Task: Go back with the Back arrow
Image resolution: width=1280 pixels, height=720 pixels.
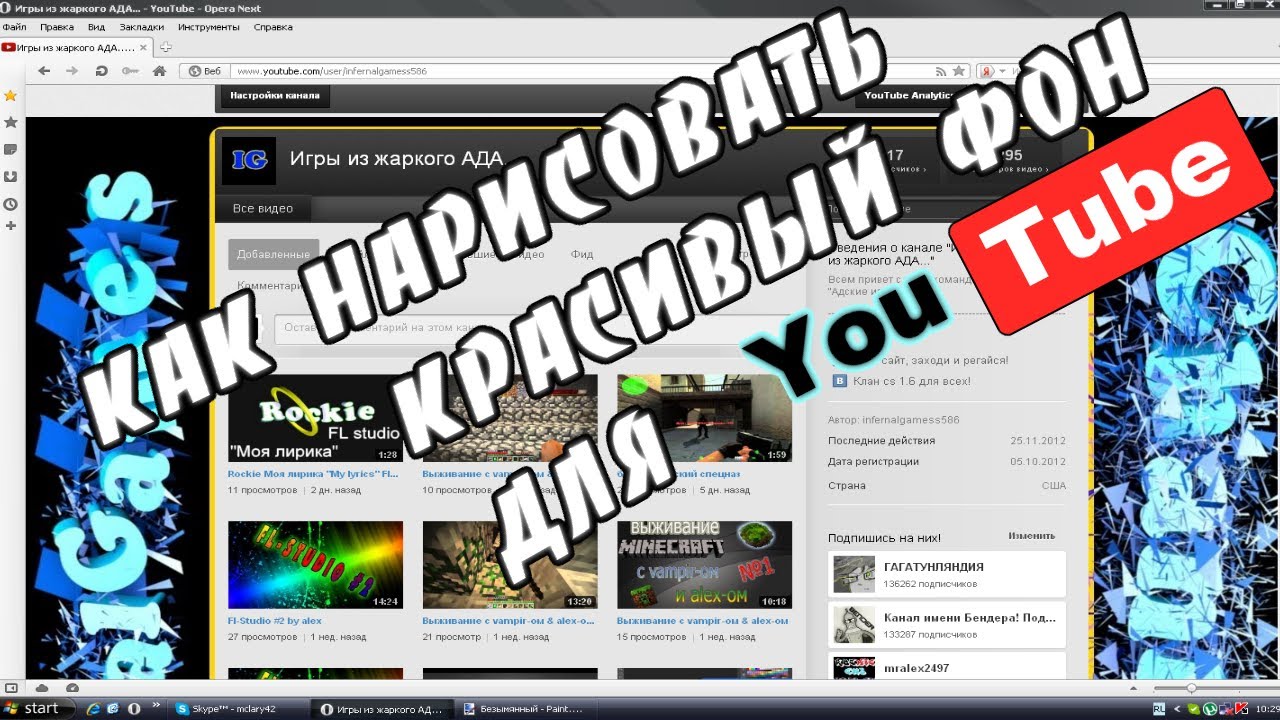Action: [44, 71]
